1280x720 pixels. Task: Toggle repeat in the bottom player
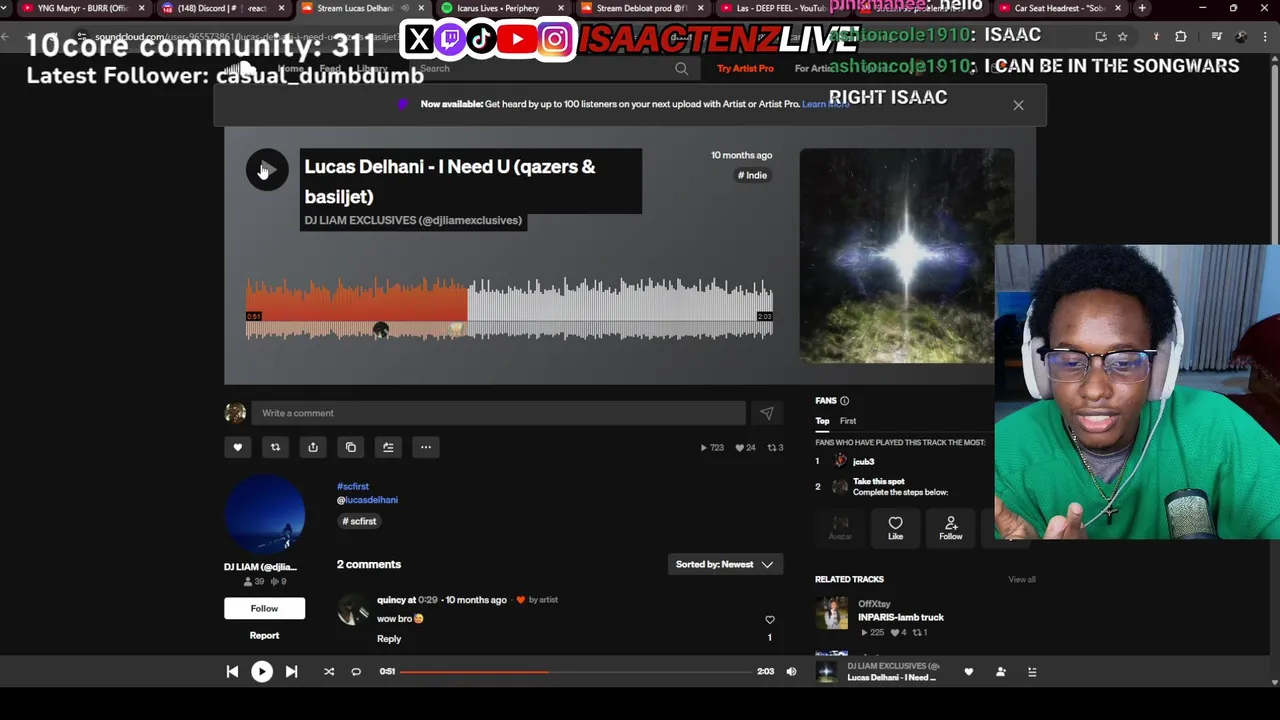[356, 672]
